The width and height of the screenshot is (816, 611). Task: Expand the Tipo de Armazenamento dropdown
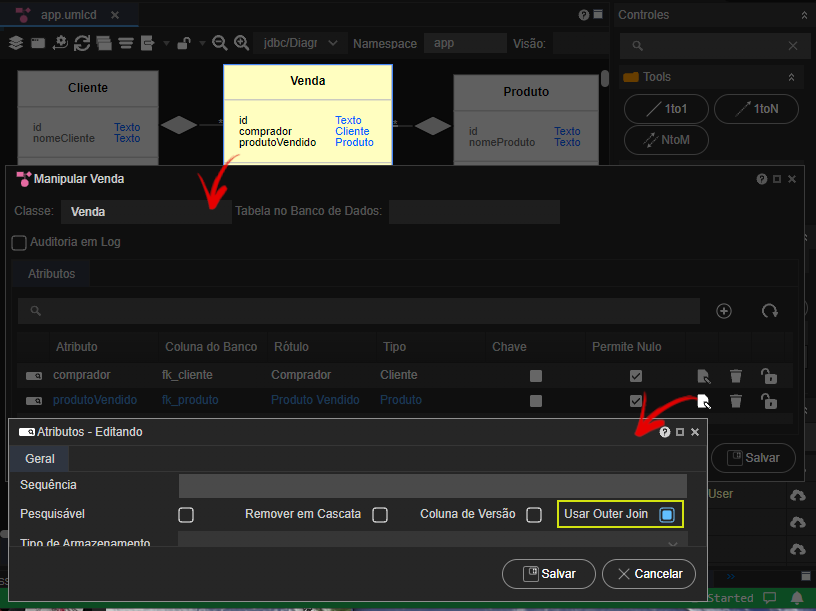(x=433, y=539)
